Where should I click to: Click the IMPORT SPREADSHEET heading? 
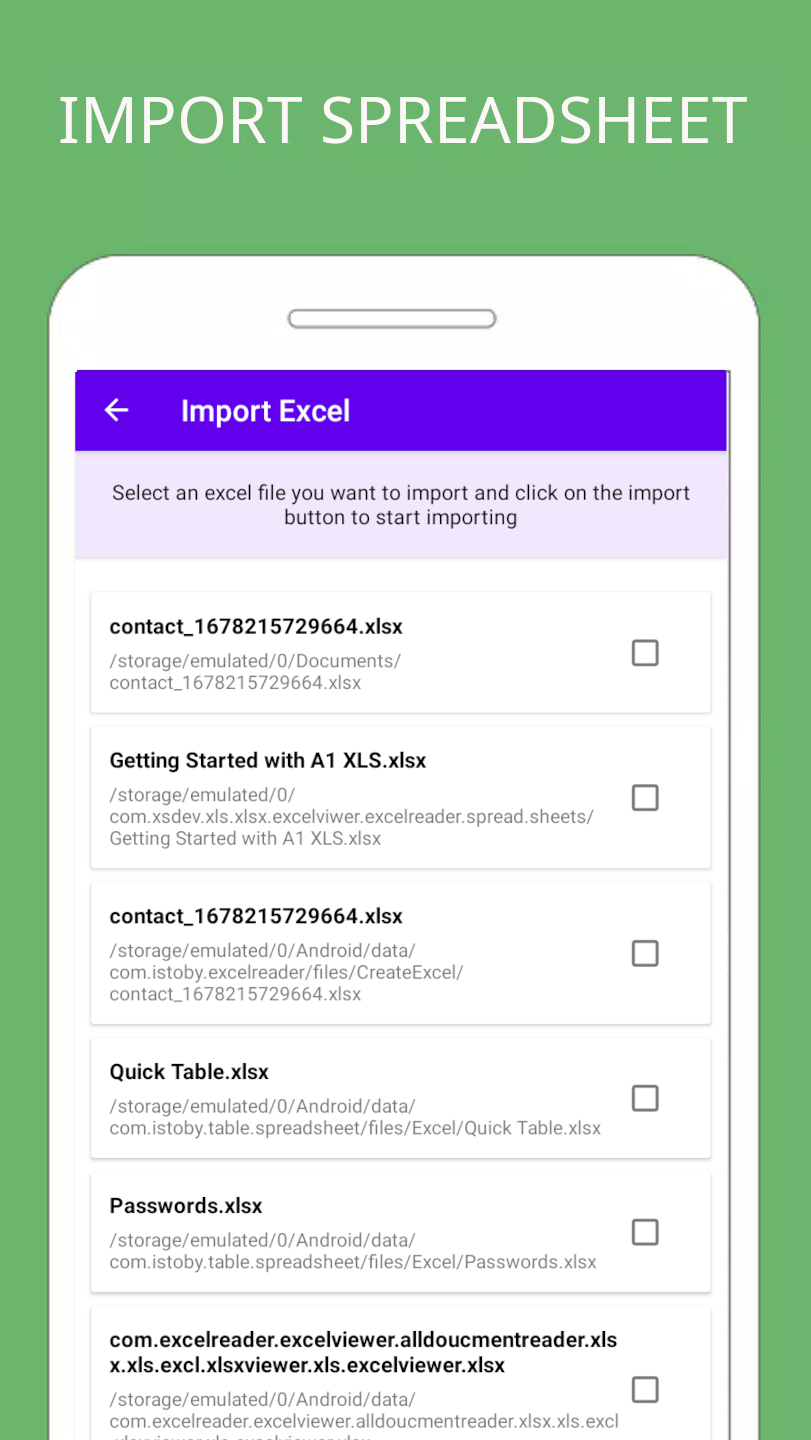403,121
